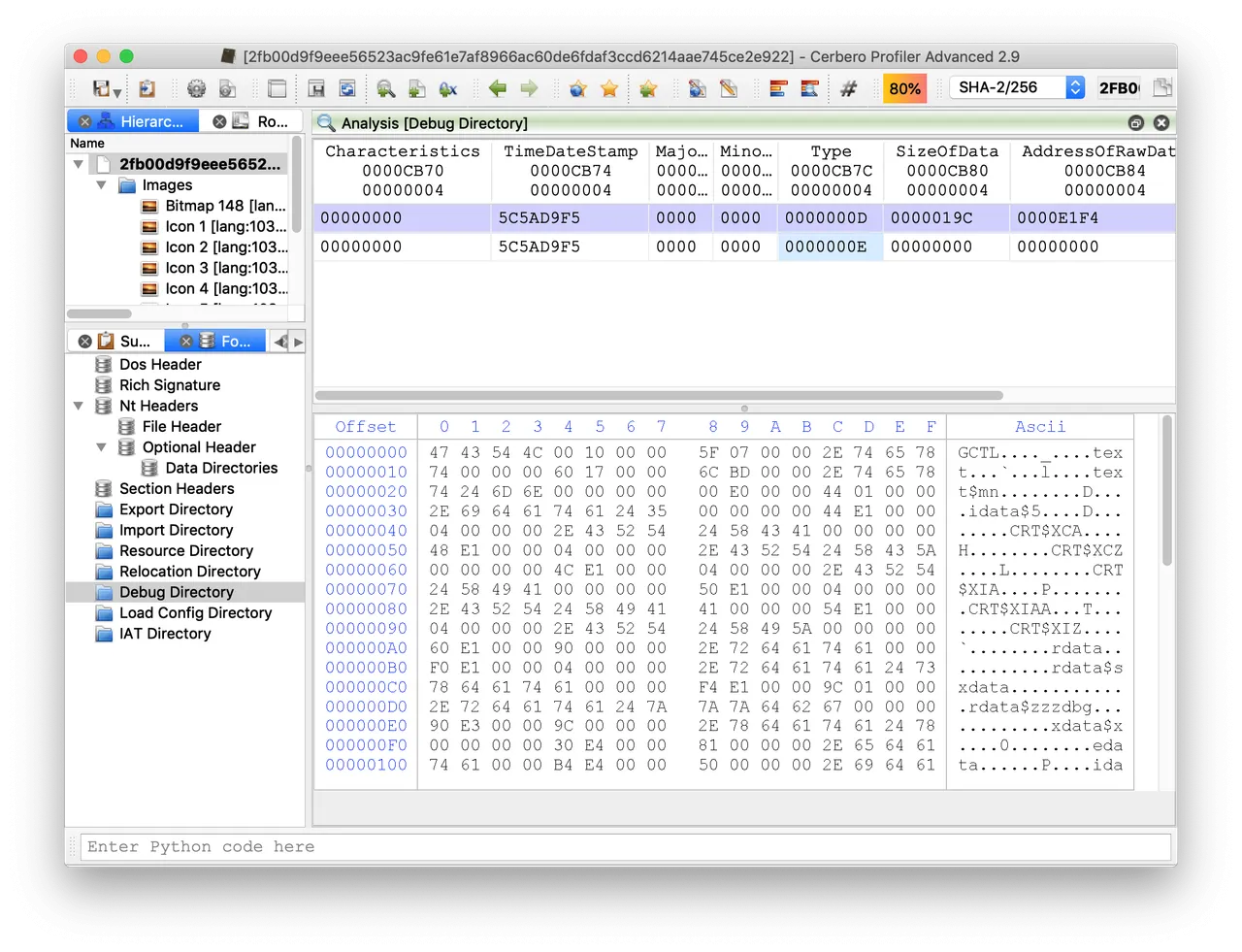Screen dimensions: 1242x952
Task: Collapse the Images tree node
Action: (101, 184)
